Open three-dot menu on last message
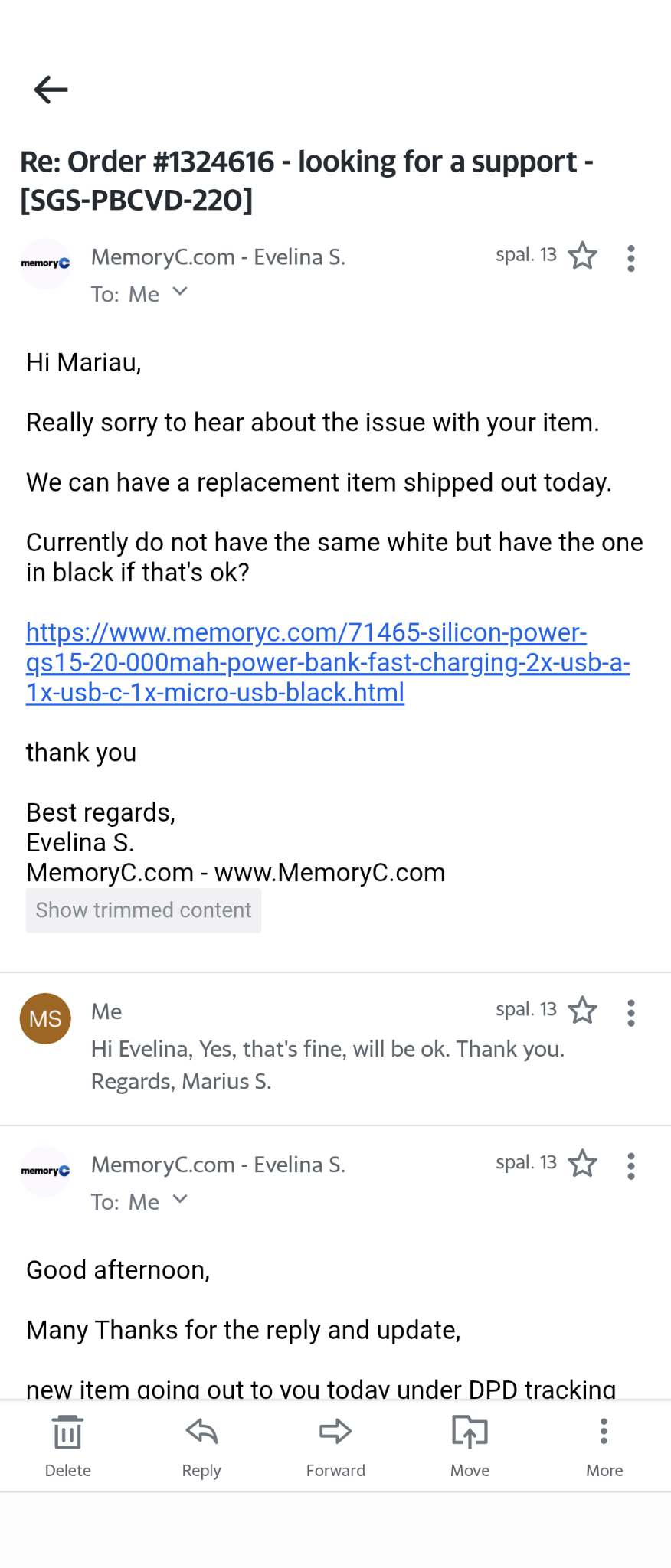The height and width of the screenshot is (1568, 671). tap(631, 1166)
